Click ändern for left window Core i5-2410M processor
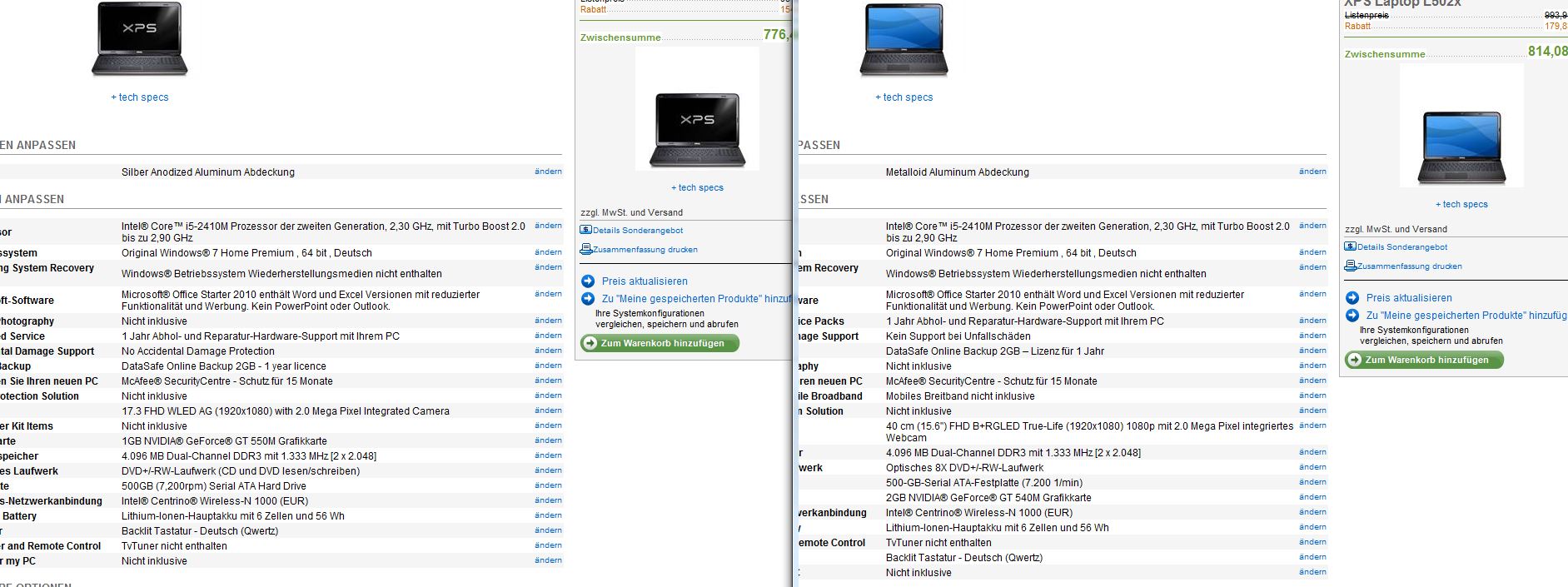1568x587 pixels. tap(548, 226)
